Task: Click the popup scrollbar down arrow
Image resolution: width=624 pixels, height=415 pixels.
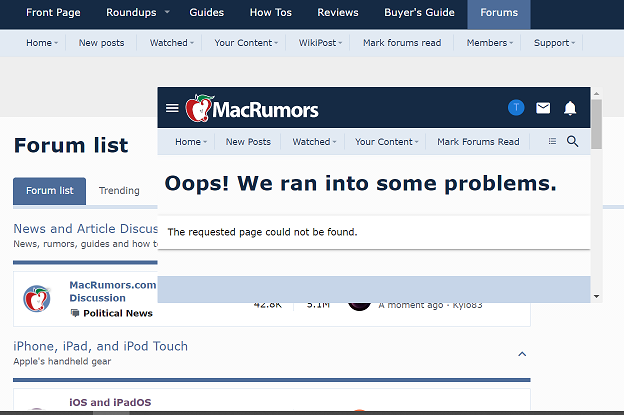Action: [x=596, y=296]
